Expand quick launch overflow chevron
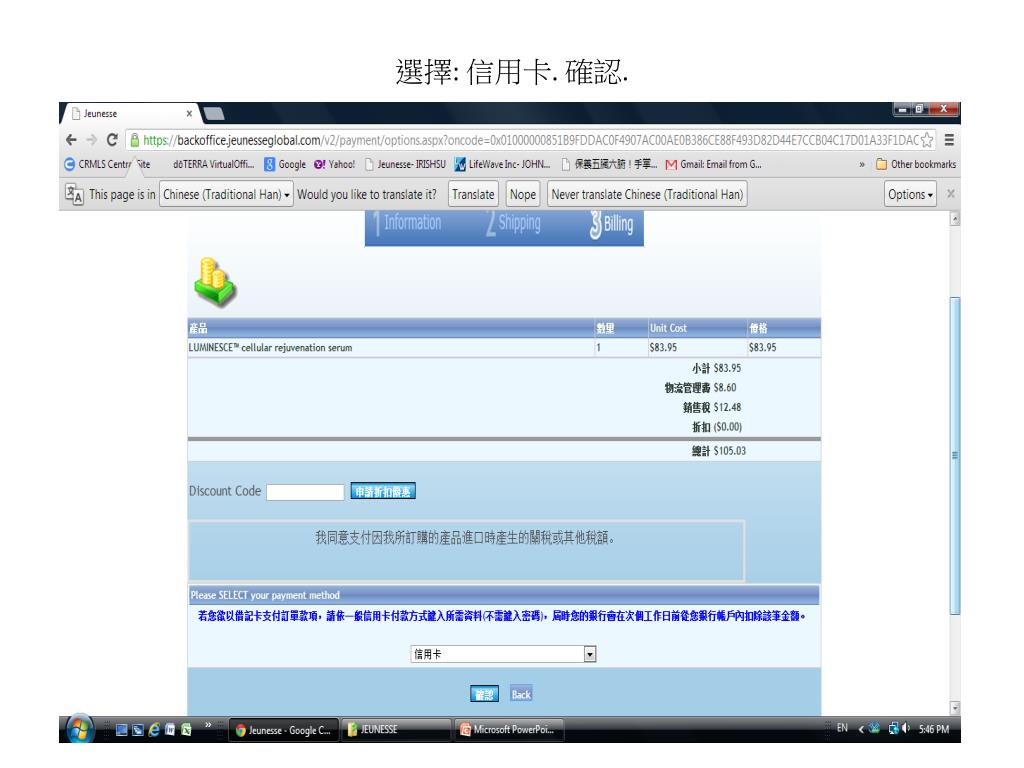 click(208, 724)
